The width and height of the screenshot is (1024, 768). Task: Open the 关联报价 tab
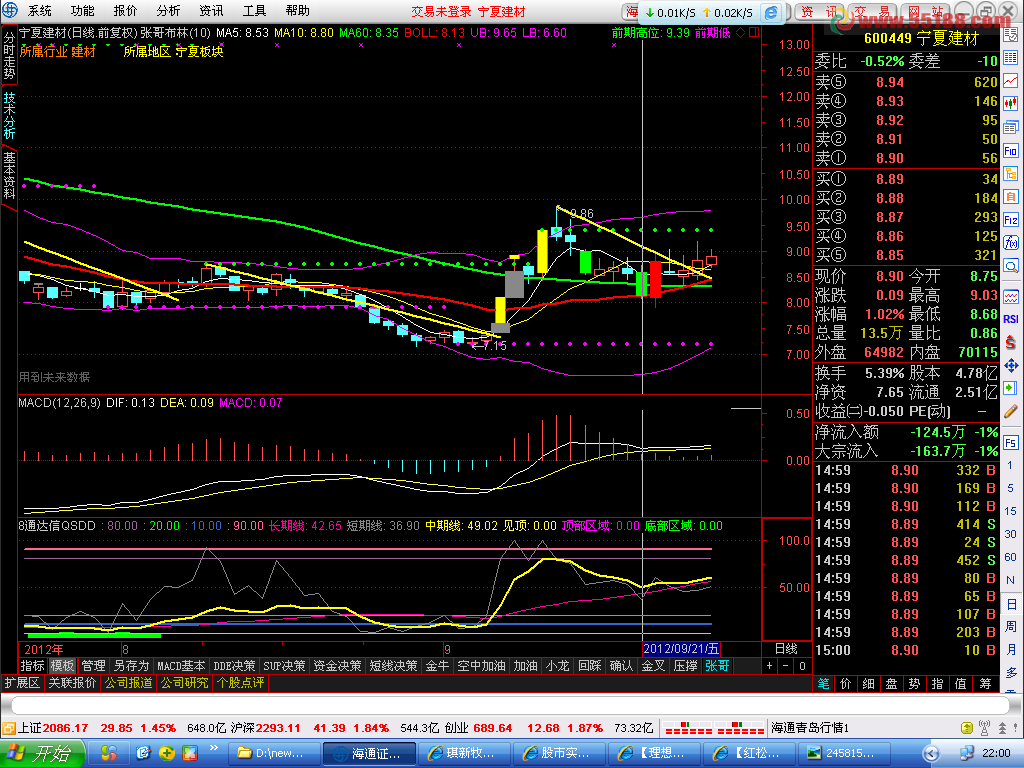point(72,682)
